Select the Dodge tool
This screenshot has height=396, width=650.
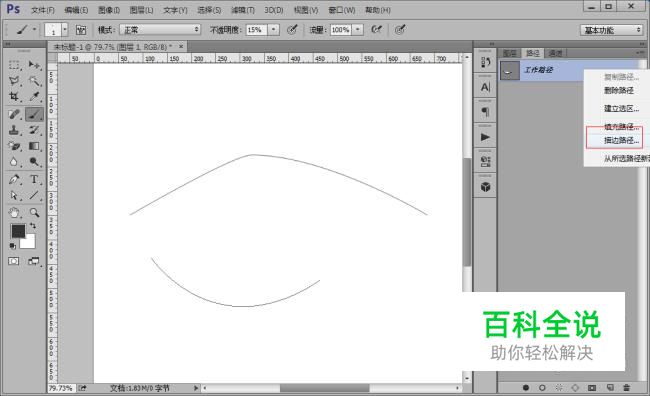(34, 162)
